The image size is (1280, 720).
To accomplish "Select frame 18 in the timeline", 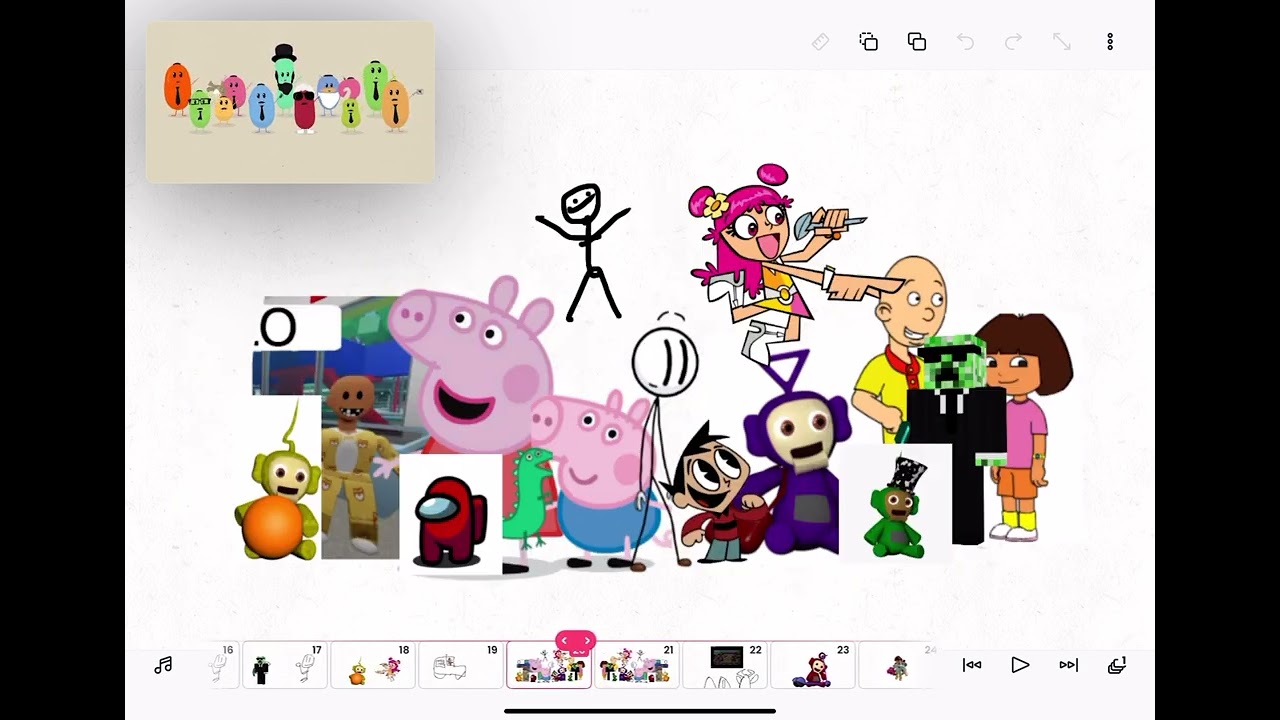I will pos(373,665).
